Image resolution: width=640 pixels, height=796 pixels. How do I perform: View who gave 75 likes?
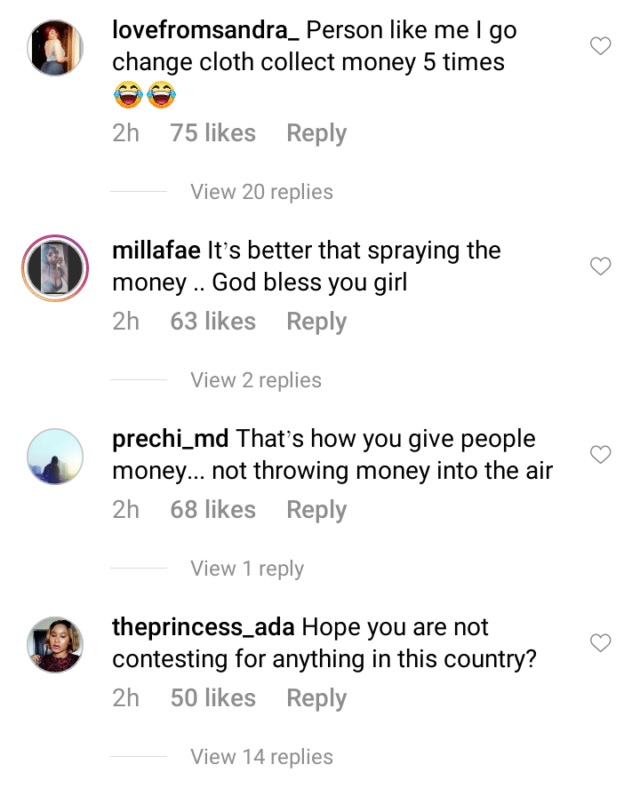click(213, 133)
